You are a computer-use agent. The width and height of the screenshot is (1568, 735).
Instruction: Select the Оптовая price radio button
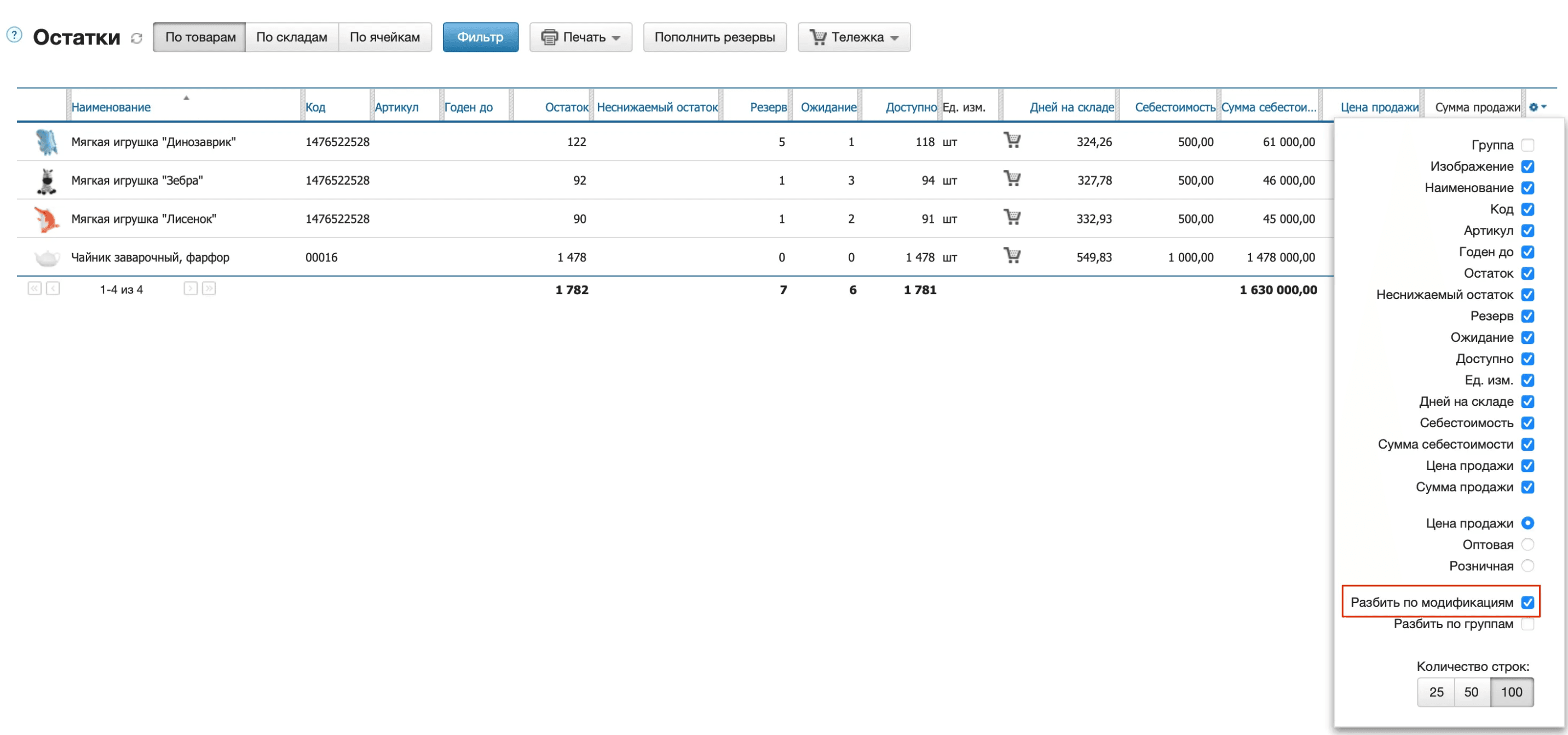1527,544
